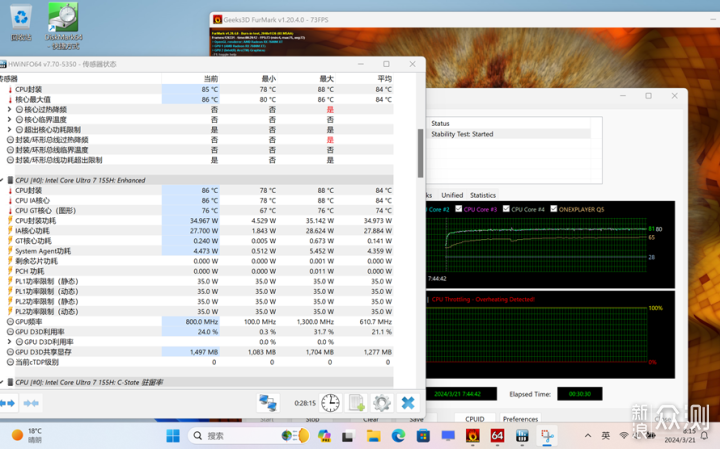
Task: Open the Windows Start menu
Action: (173, 436)
